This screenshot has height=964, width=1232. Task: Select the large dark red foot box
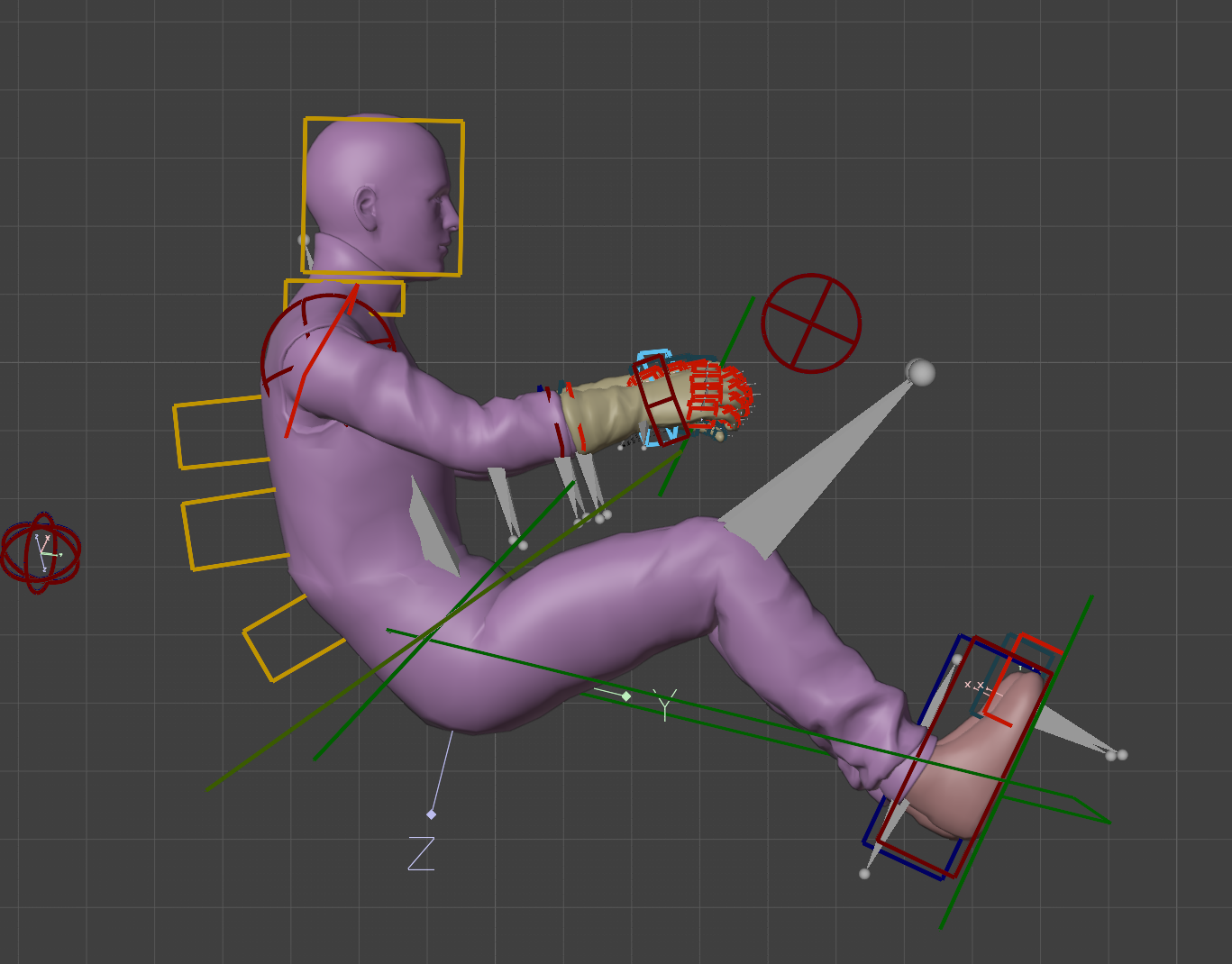964,757
